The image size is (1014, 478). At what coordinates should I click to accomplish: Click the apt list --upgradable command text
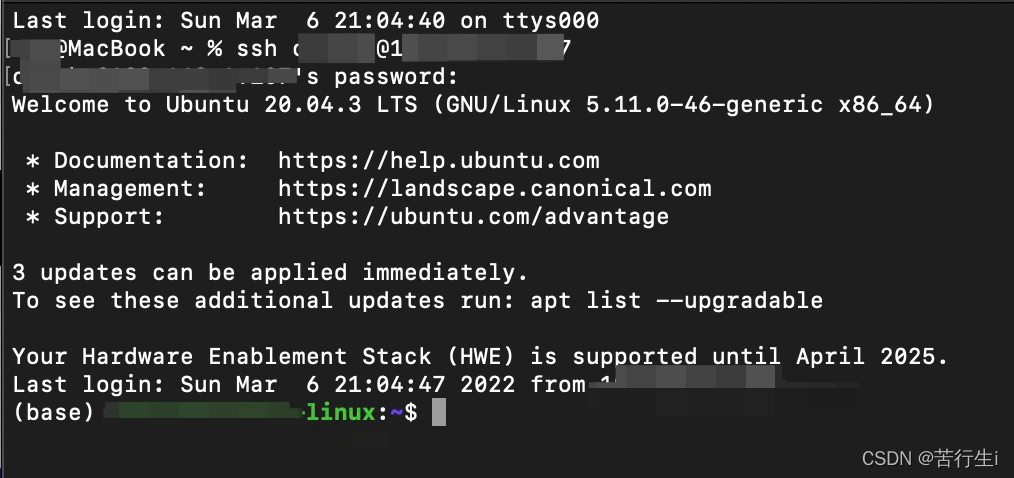coord(676,300)
